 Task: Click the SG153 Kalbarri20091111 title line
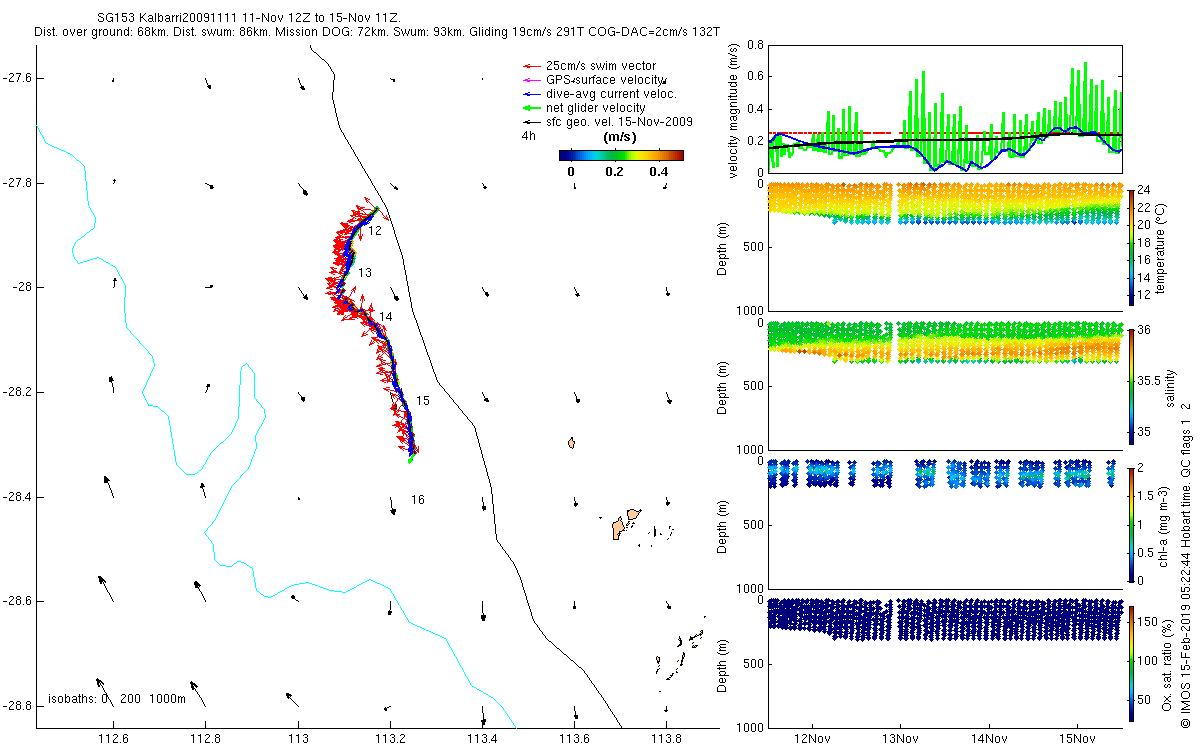249,18
